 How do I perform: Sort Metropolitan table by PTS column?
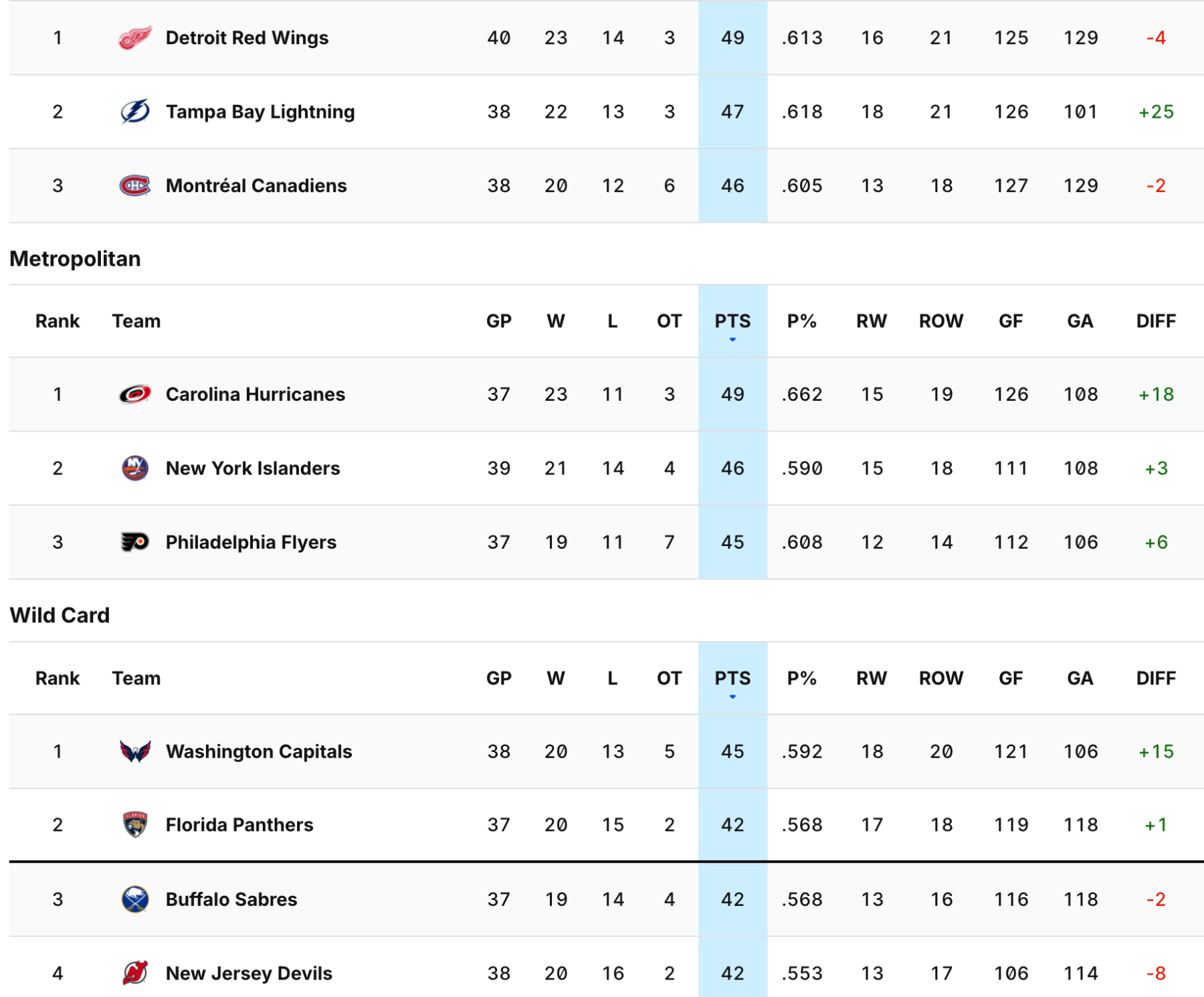(732, 322)
